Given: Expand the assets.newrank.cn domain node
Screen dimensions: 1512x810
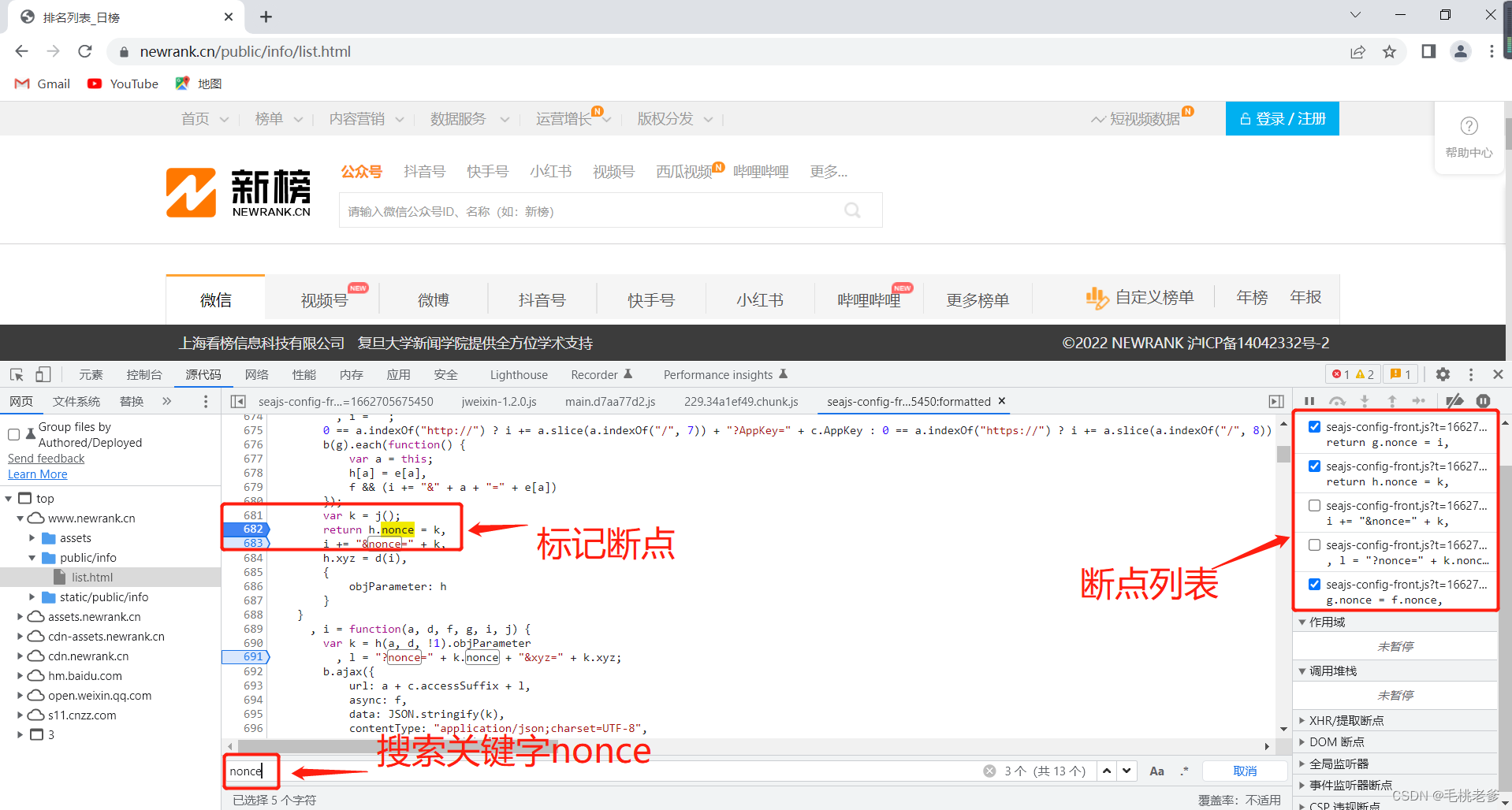Looking at the screenshot, I should [20, 617].
